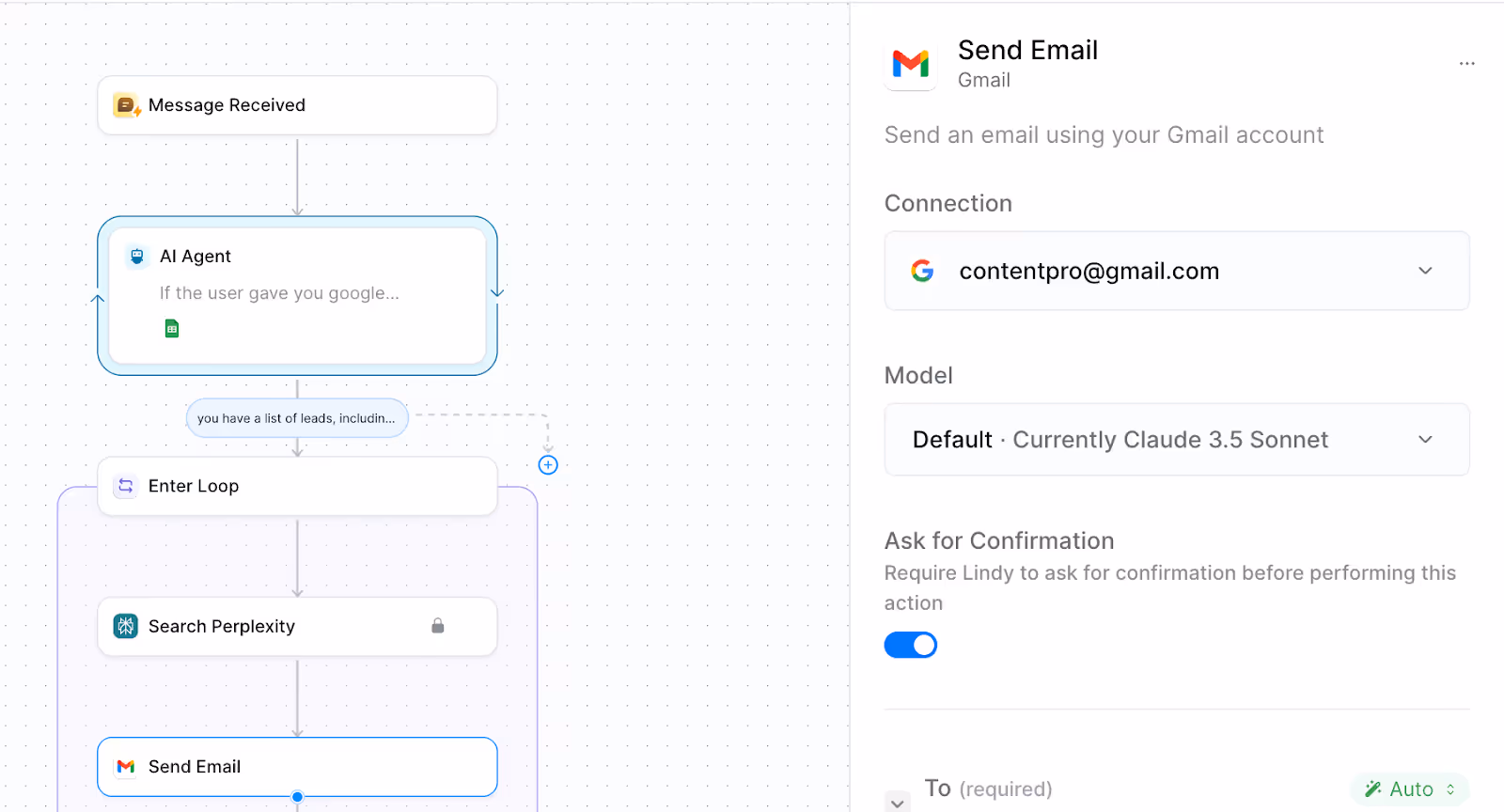The width and height of the screenshot is (1504, 812).
Task: Open the Connection dropdown contentpro@gmail.com
Action: pos(1177,271)
